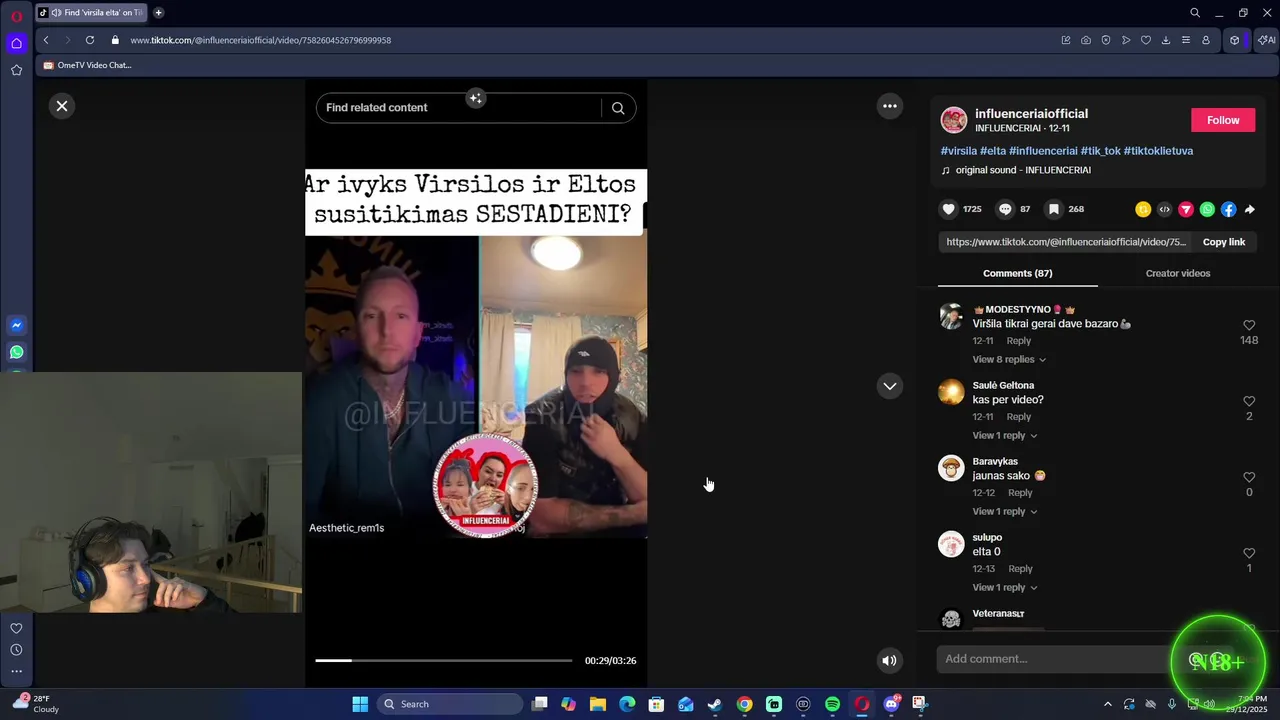Click the Copy link button

(1224, 242)
